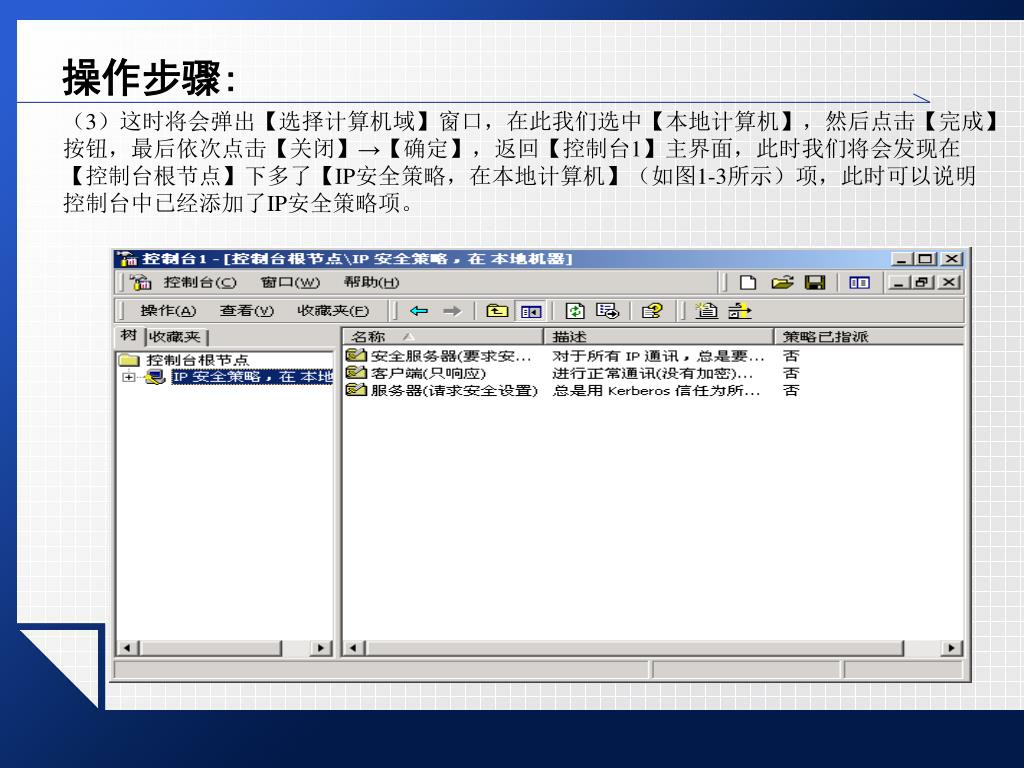This screenshot has width=1024, height=768.
Task: Click right scroll arrow of details pane
Action: (952, 648)
